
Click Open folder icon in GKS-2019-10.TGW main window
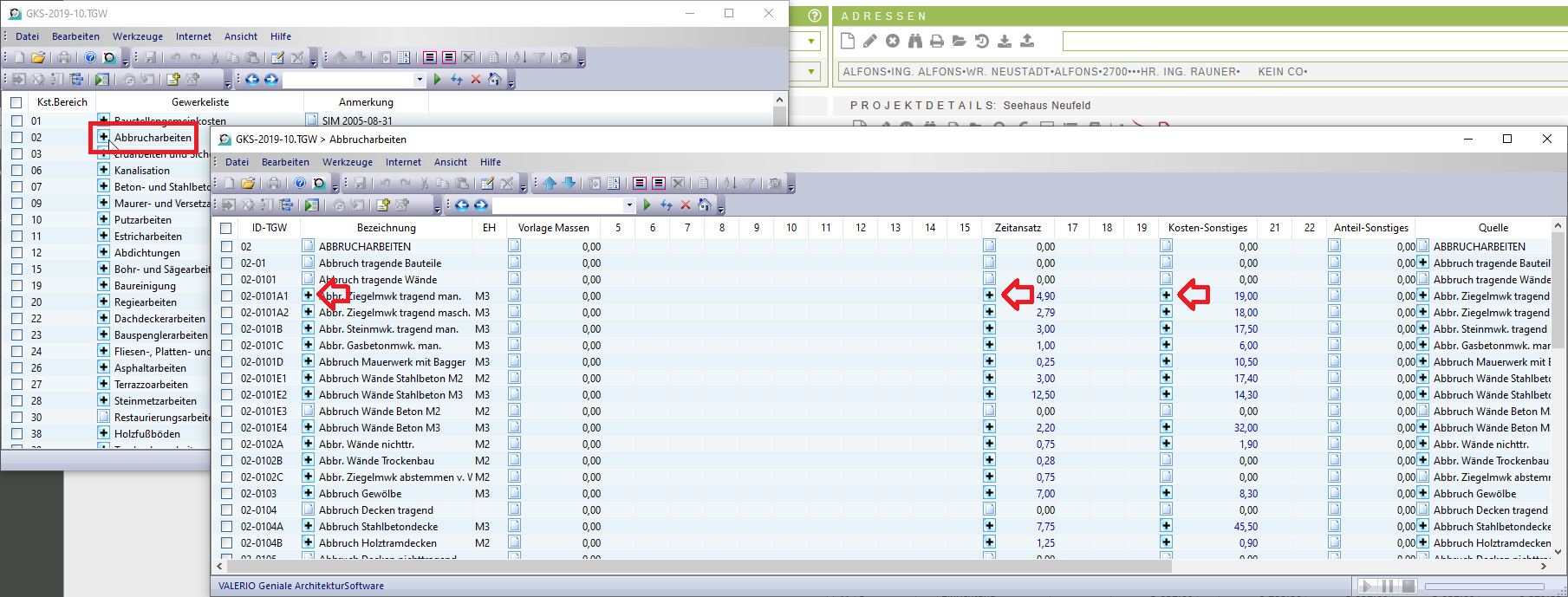(38, 57)
